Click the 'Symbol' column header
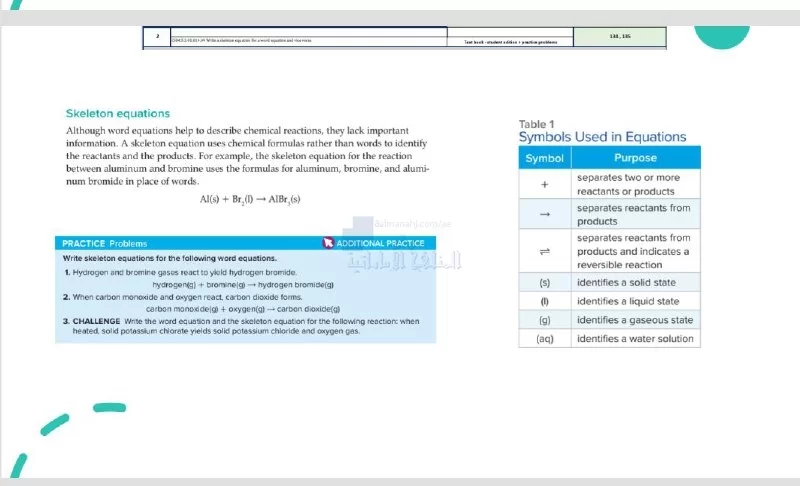 [544, 158]
